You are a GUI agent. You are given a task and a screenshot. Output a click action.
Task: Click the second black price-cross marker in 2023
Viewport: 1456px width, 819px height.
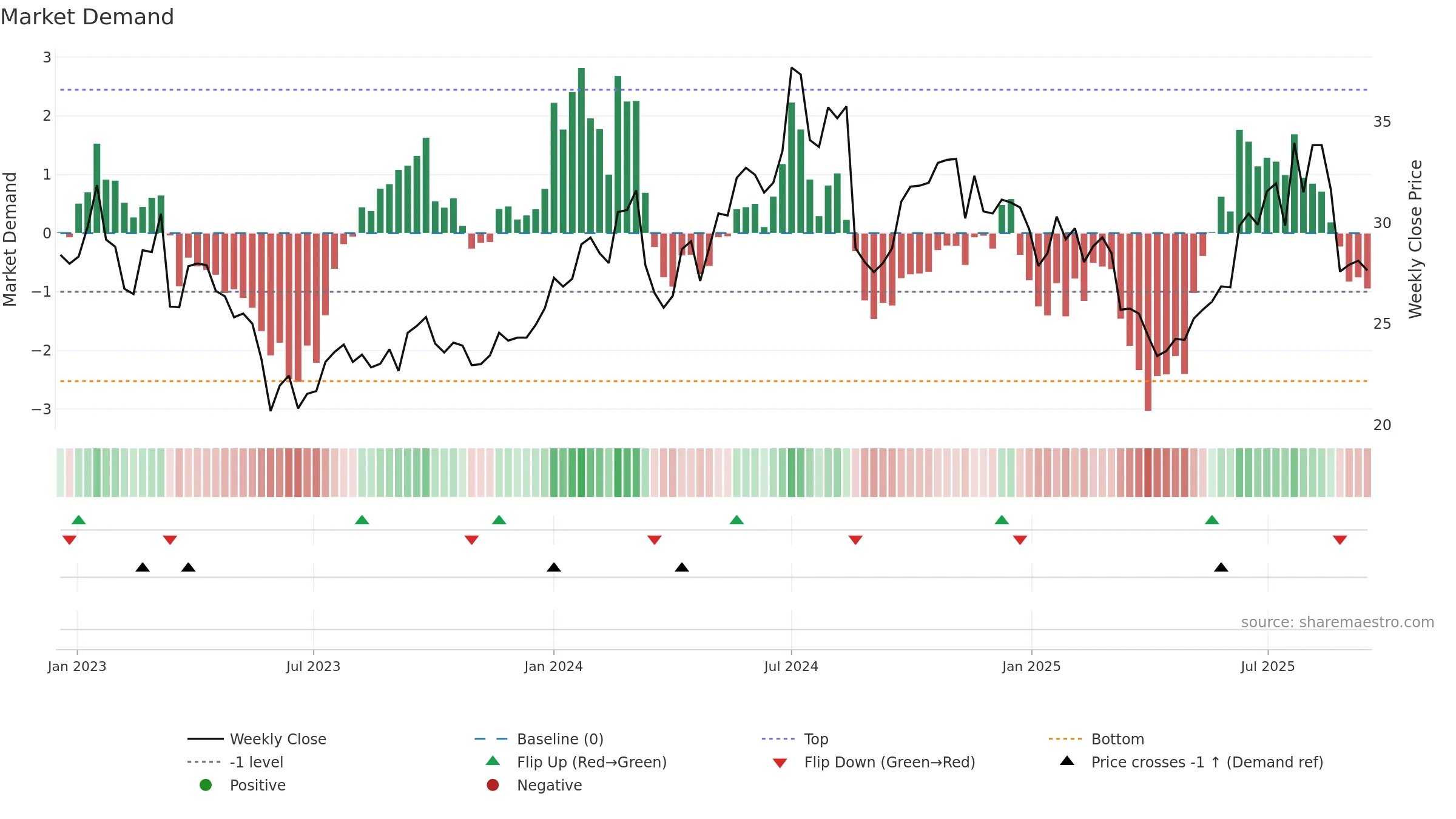(x=189, y=567)
